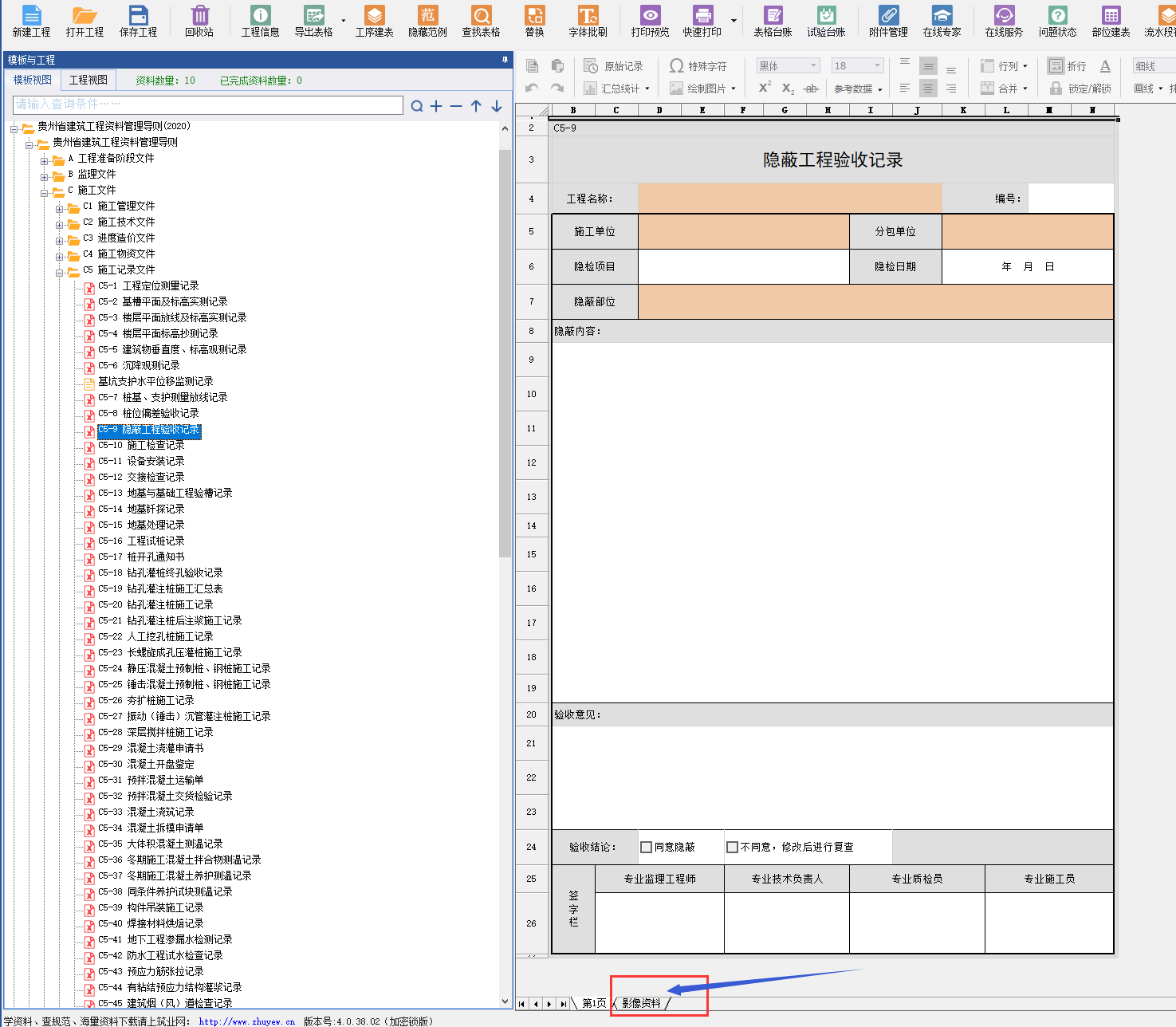
Task: Click the 快速打印 printer icon
Action: (702, 21)
